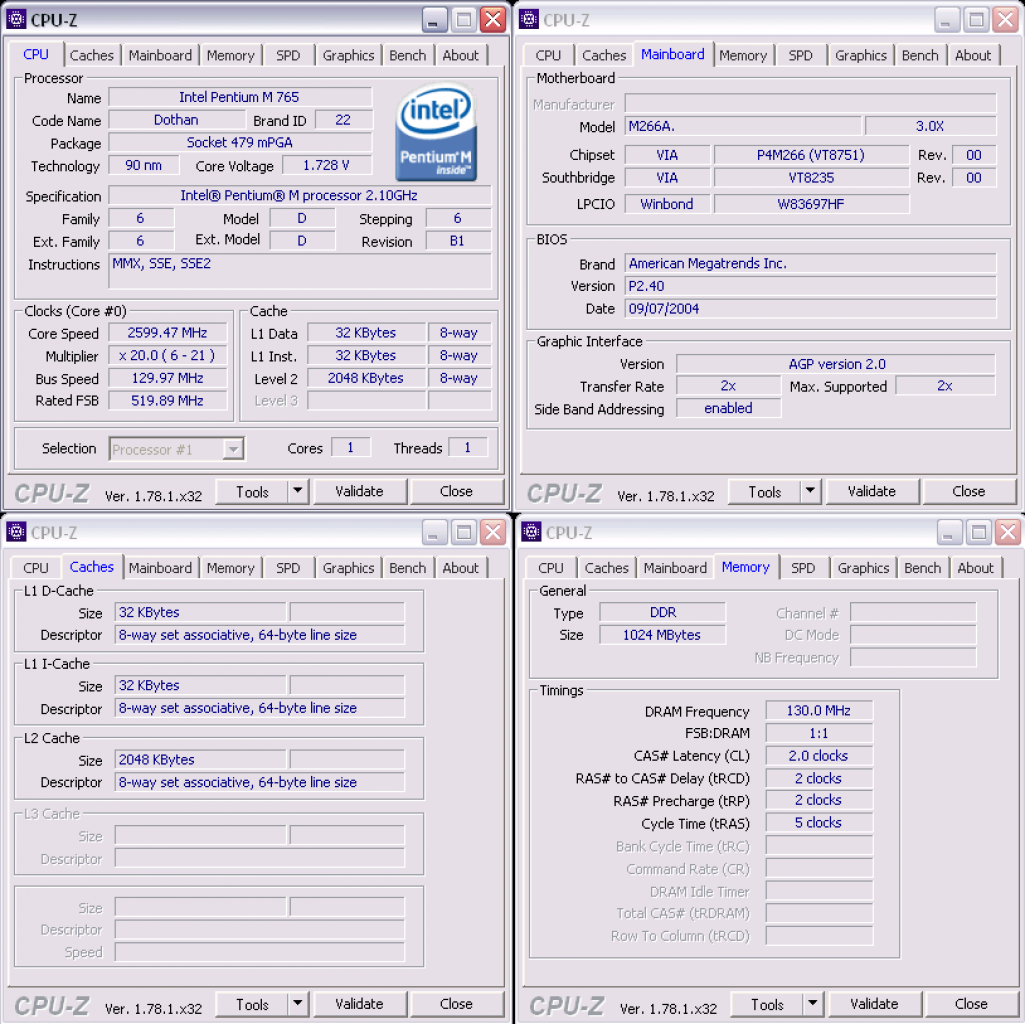Open the Graphics tab in the Mainboard window
Image resolution: width=1025 pixels, height=1024 pixels.
coord(861,56)
